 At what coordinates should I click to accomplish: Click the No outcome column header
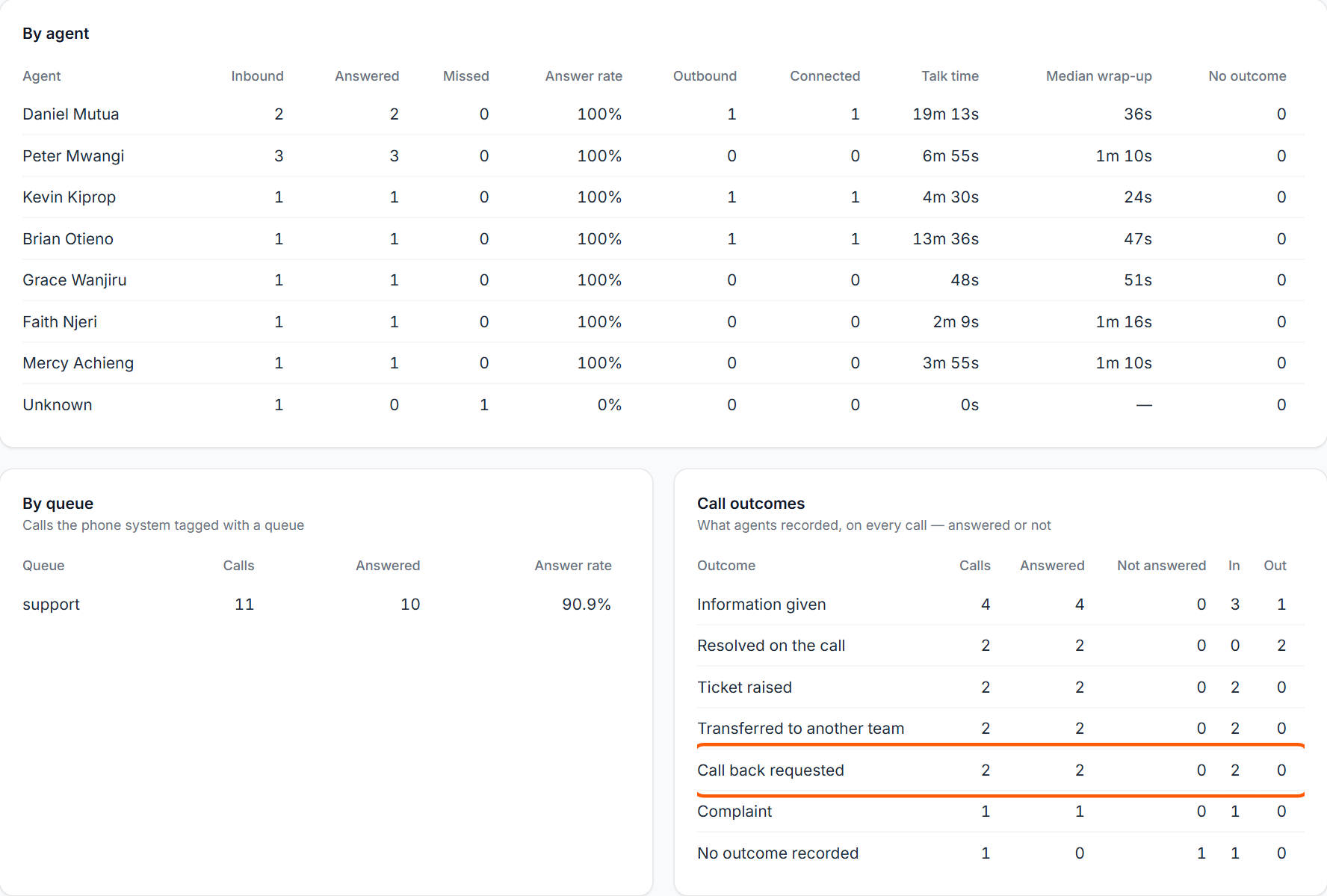1247,76
